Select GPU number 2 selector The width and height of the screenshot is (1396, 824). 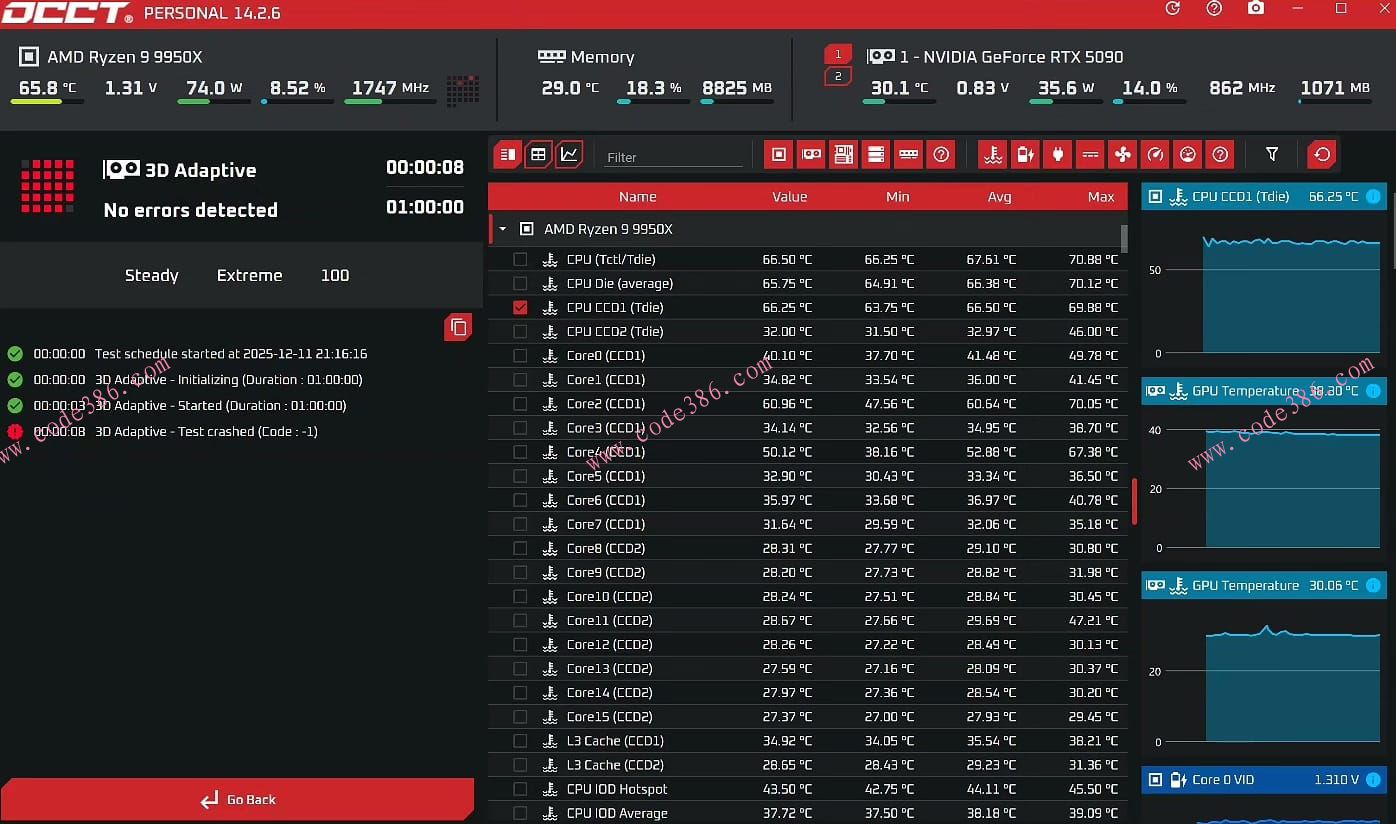click(x=838, y=76)
